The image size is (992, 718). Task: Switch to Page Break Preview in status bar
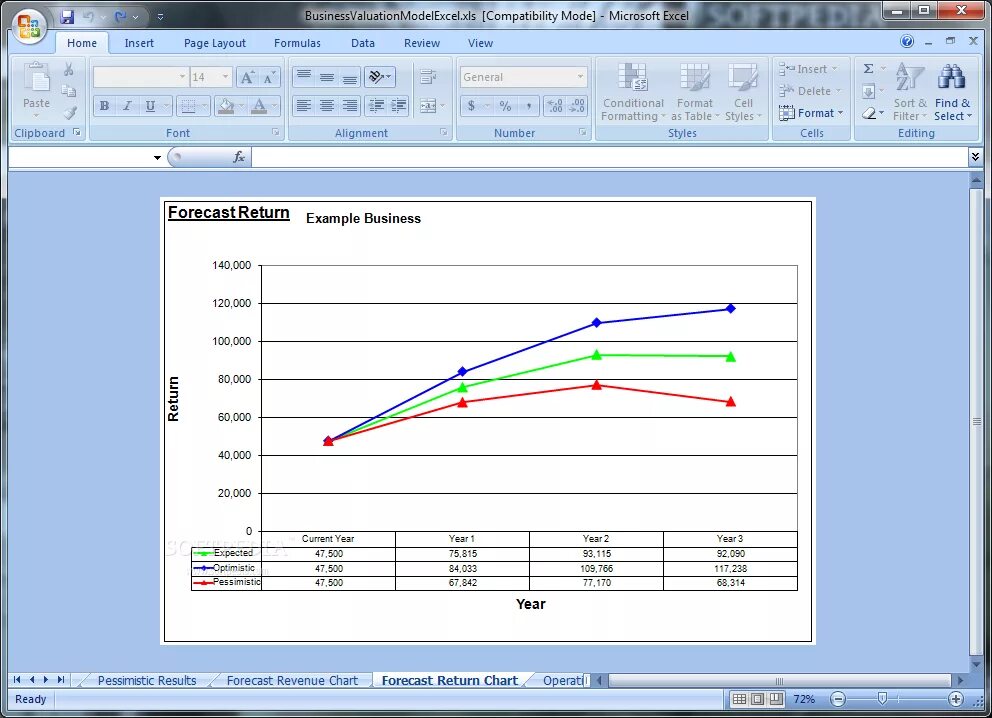(x=776, y=699)
